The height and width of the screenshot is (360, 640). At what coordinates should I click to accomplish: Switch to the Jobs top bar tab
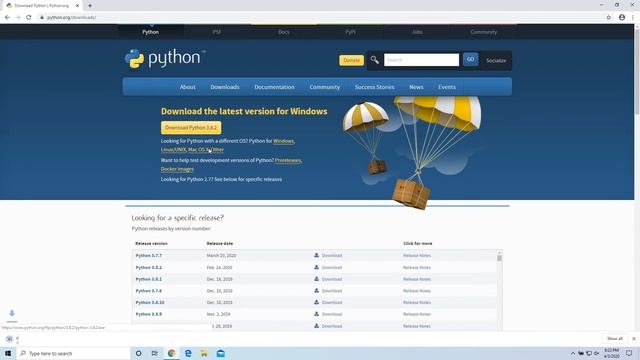click(x=417, y=32)
